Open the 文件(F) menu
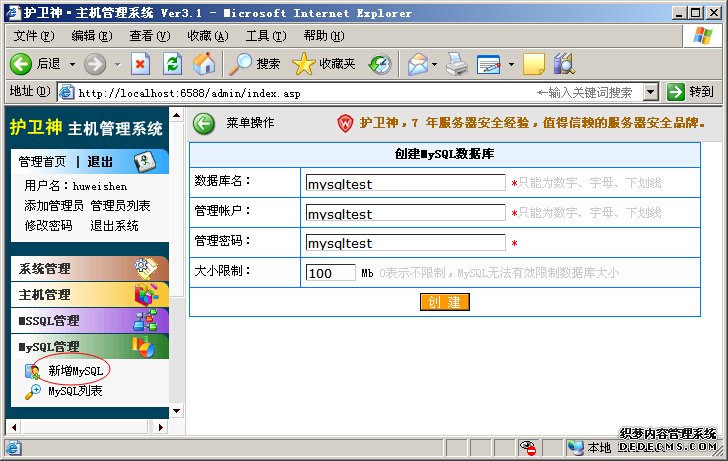 (34, 36)
